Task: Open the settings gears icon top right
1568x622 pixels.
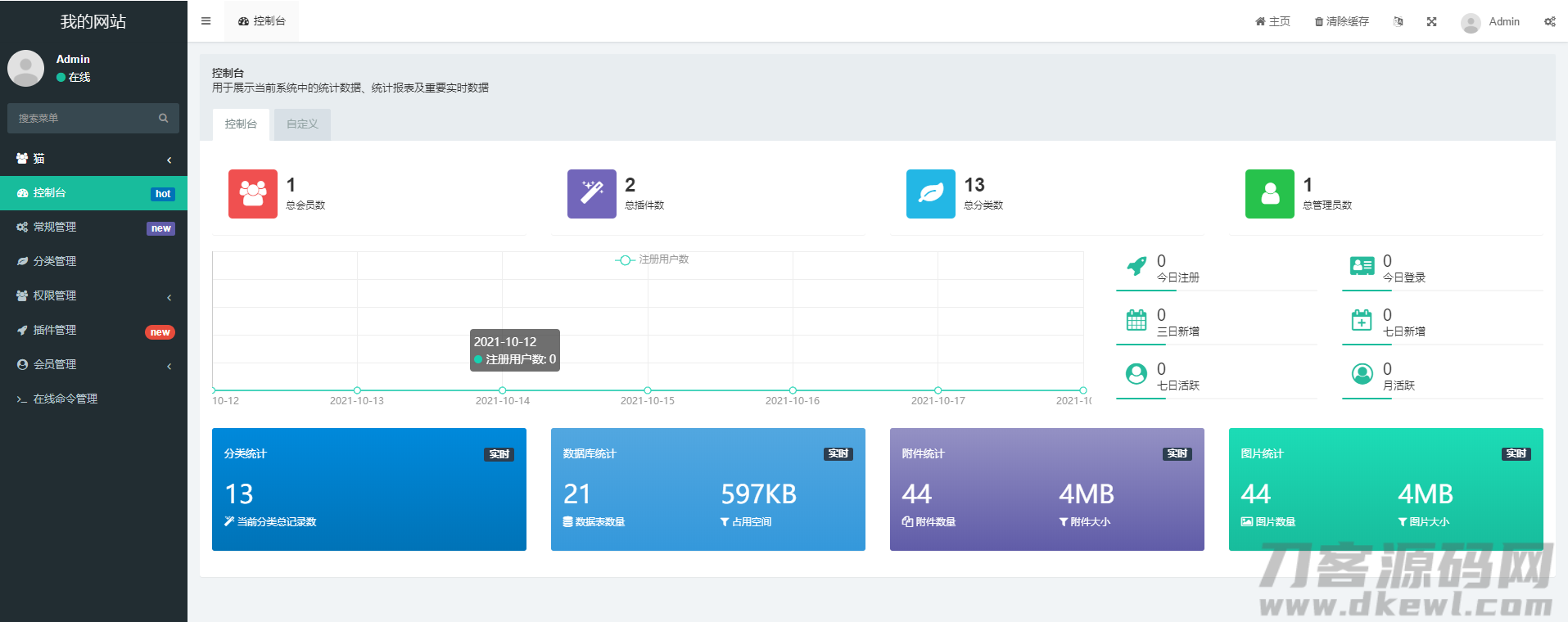Action: coord(1549,22)
